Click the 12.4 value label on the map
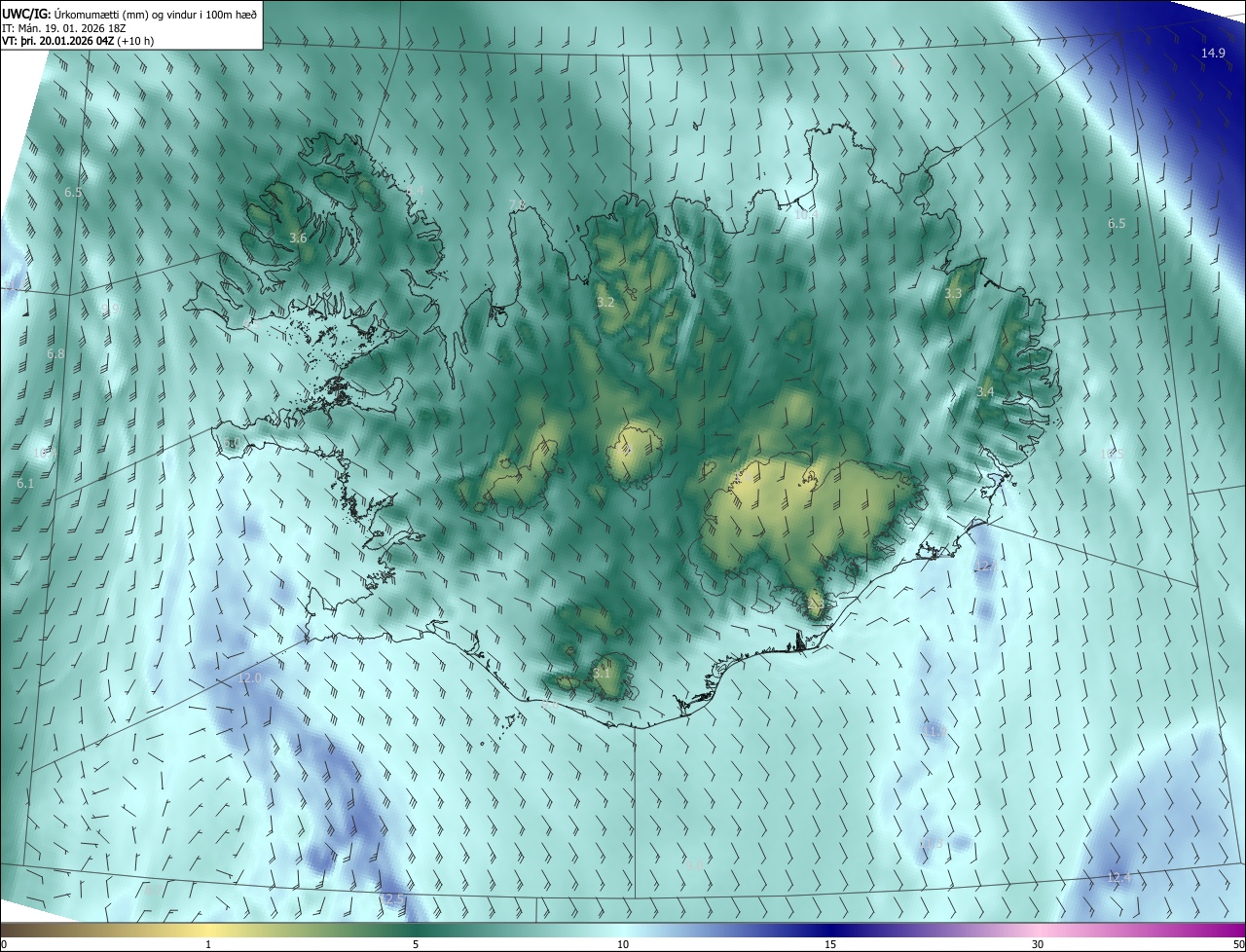The width and height of the screenshot is (1246, 952). click(1119, 877)
